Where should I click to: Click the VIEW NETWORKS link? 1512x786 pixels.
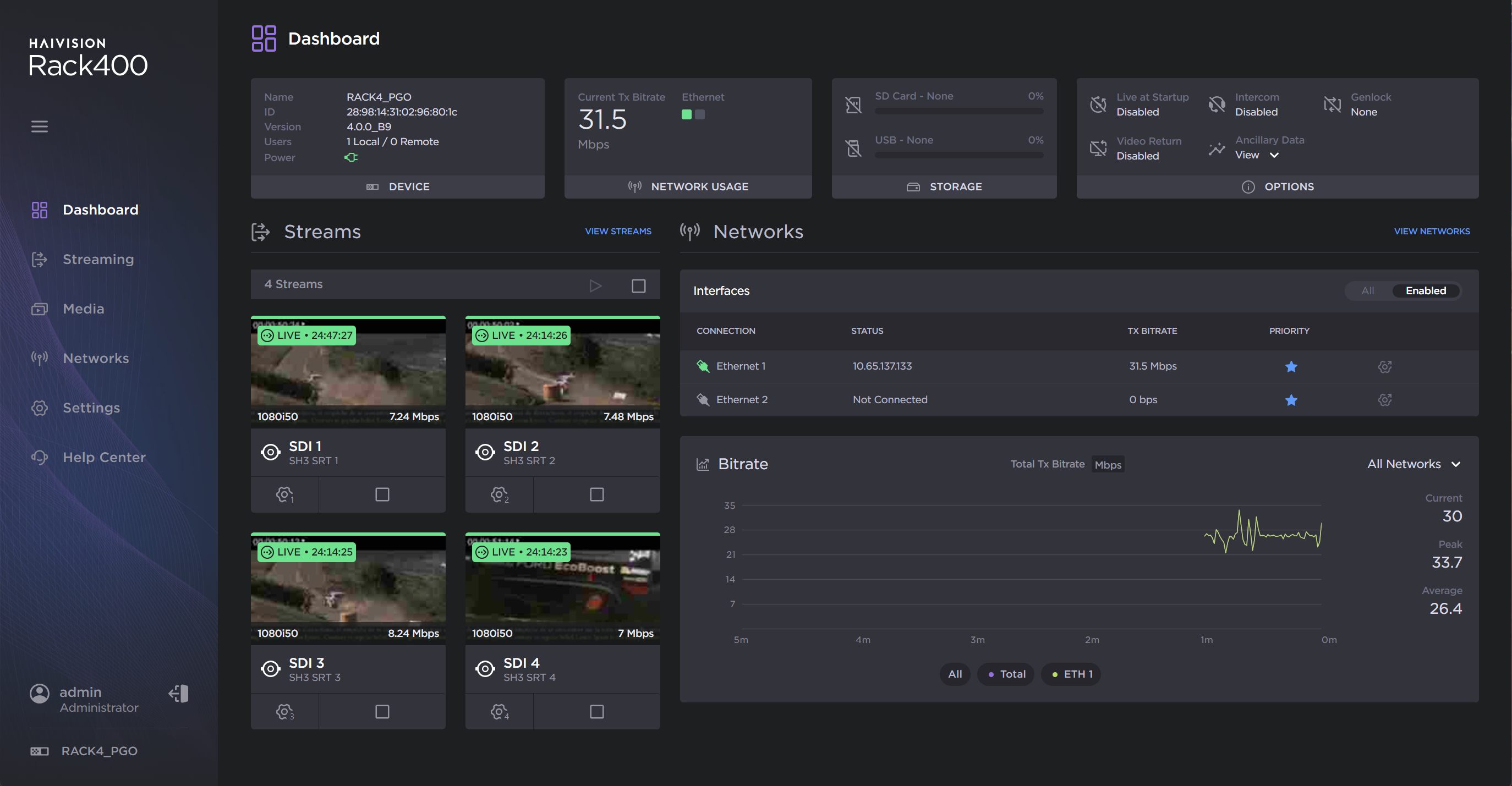coord(1432,231)
